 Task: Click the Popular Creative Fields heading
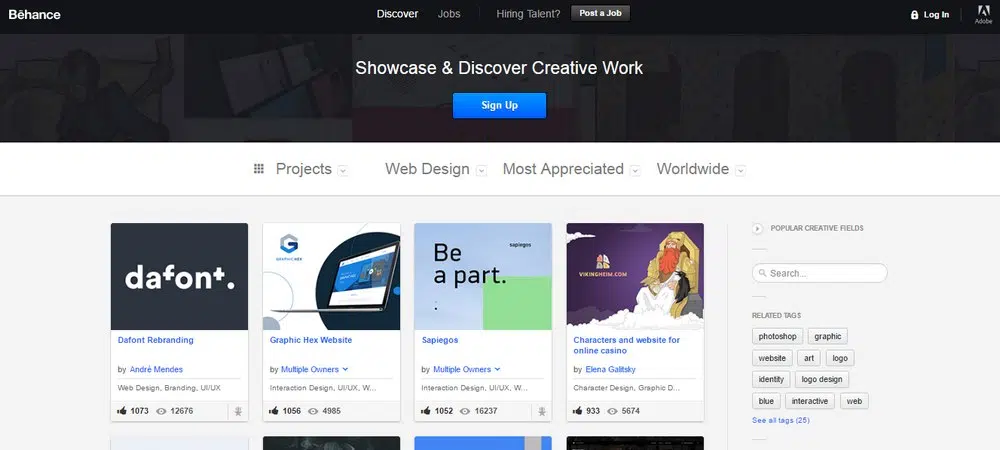pos(817,228)
